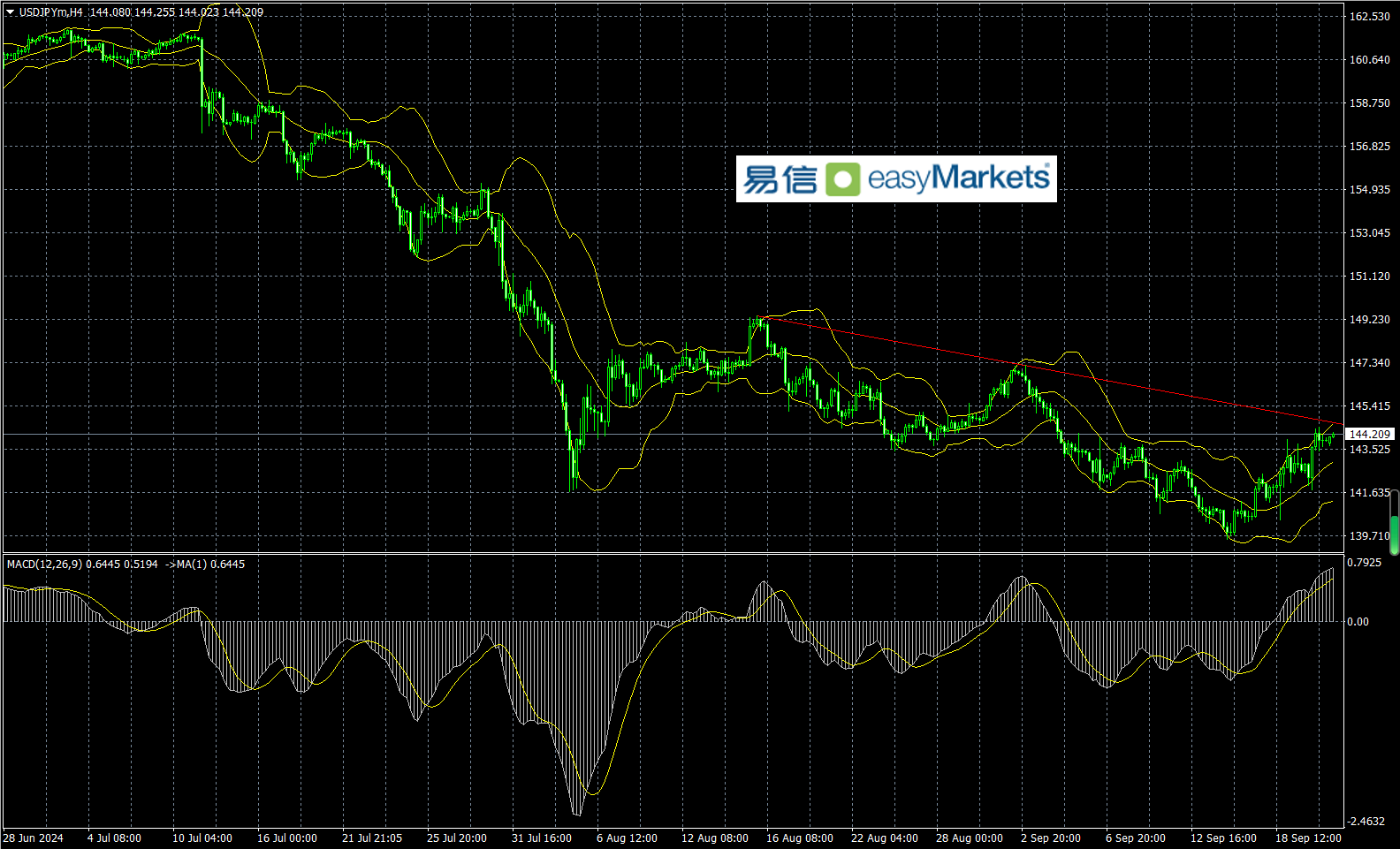Click the 28 Aug 00:00 time label
Image resolution: width=1400 pixels, height=849 pixels.
970,838
